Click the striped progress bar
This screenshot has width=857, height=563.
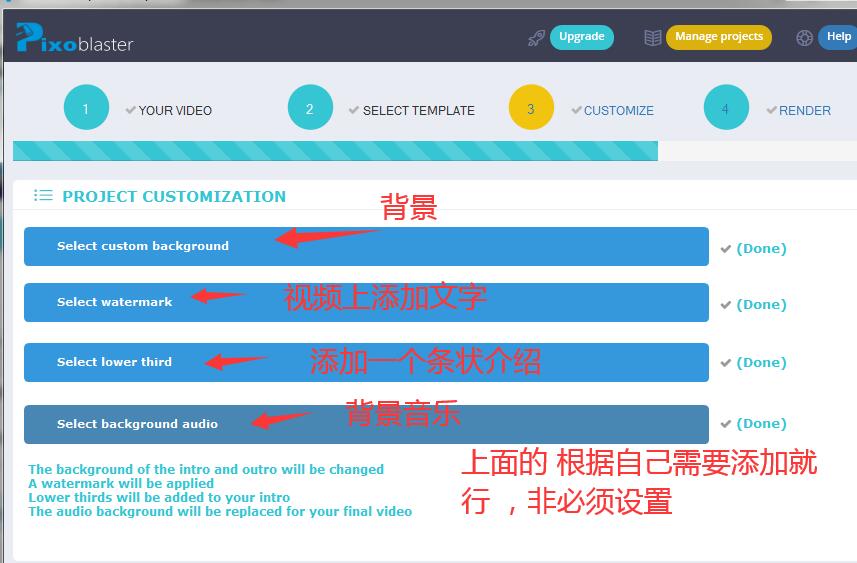click(335, 151)
